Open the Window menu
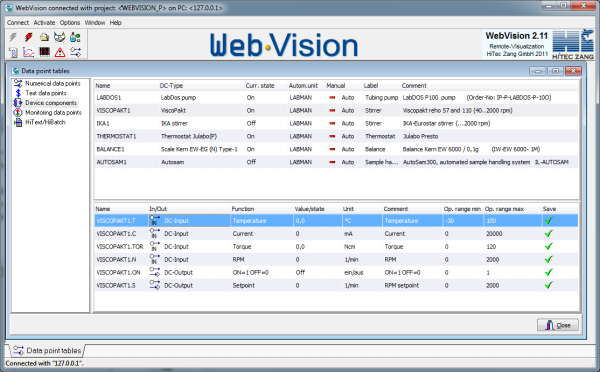Image resolution: width=600 pixels, height=372 pixels. [95, 23]
